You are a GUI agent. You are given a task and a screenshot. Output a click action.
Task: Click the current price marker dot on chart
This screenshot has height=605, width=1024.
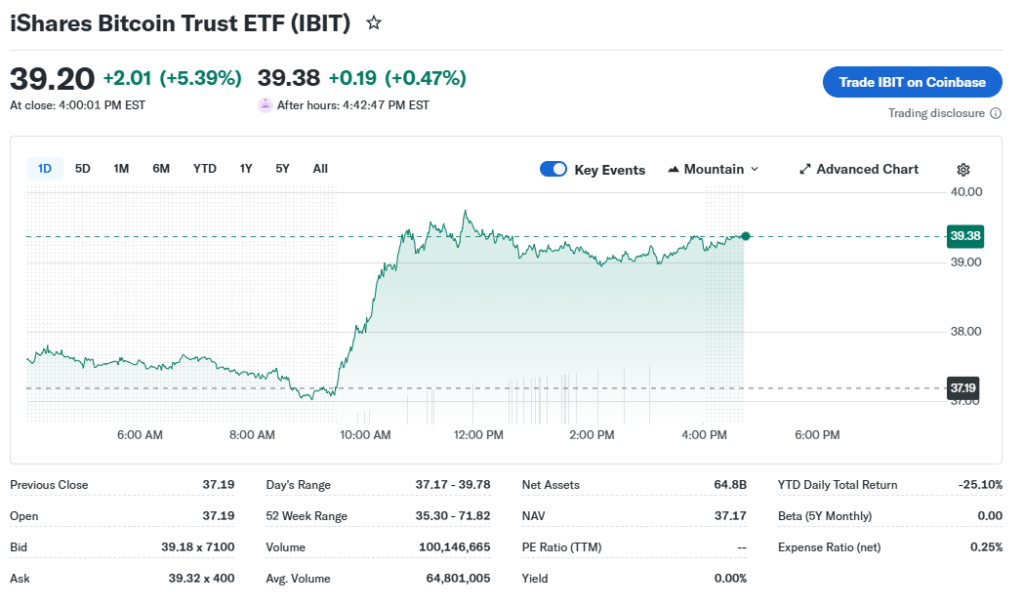coord(745,236)
